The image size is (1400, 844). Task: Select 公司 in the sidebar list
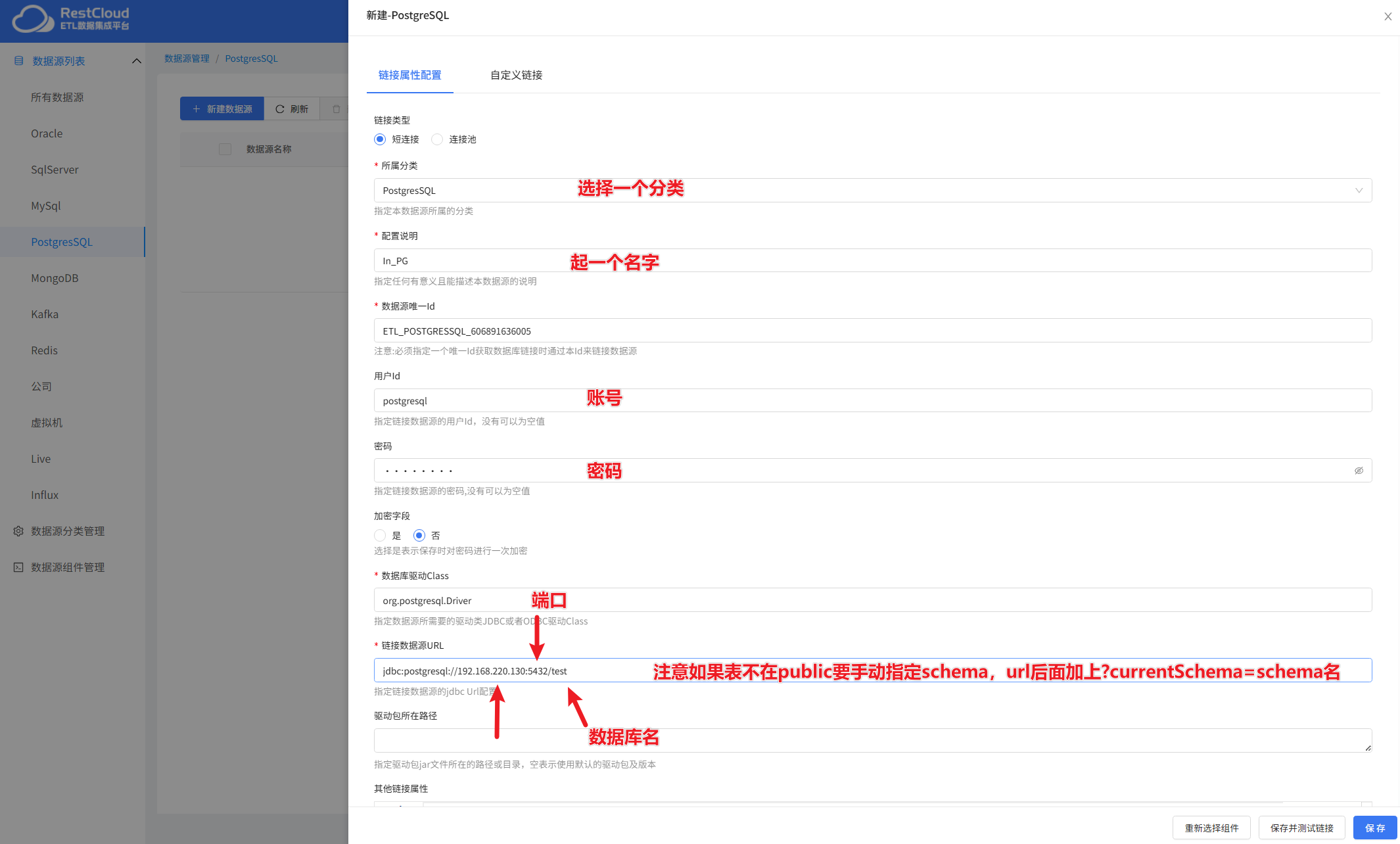point(41,387)
